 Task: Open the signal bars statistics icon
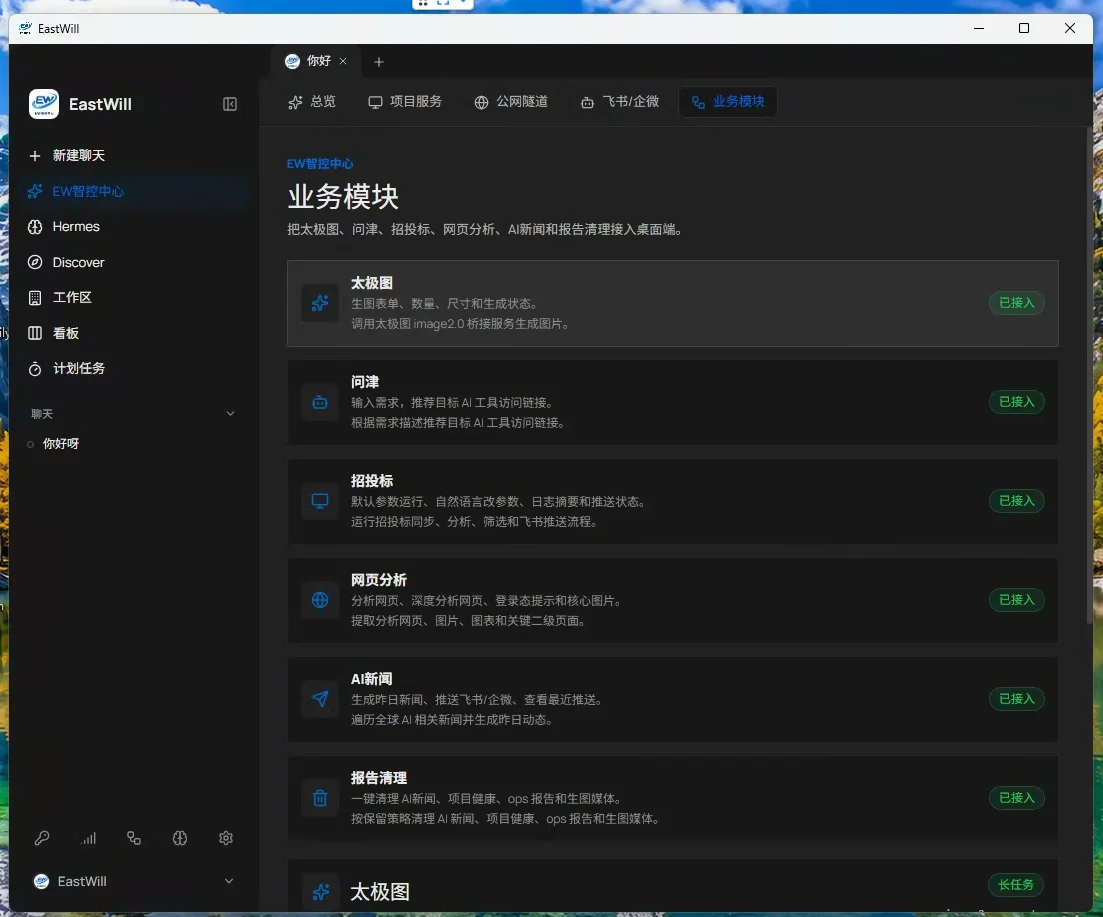88,838
